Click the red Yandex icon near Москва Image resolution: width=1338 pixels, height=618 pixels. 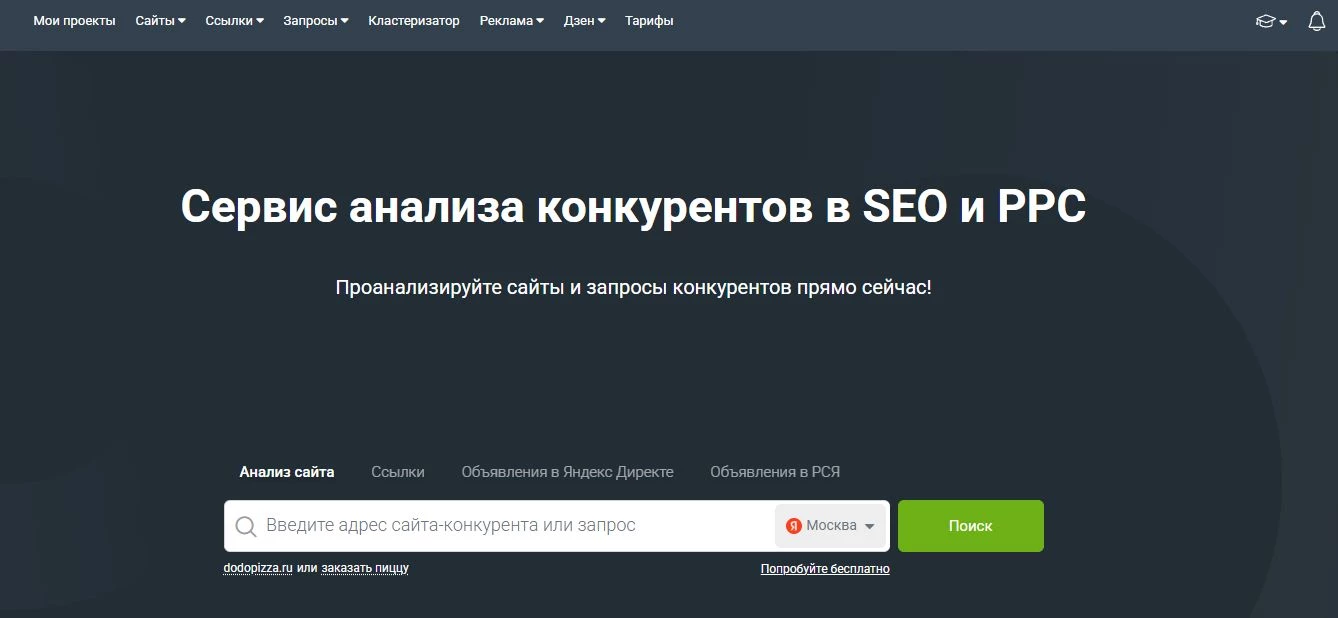click(793, 525)
